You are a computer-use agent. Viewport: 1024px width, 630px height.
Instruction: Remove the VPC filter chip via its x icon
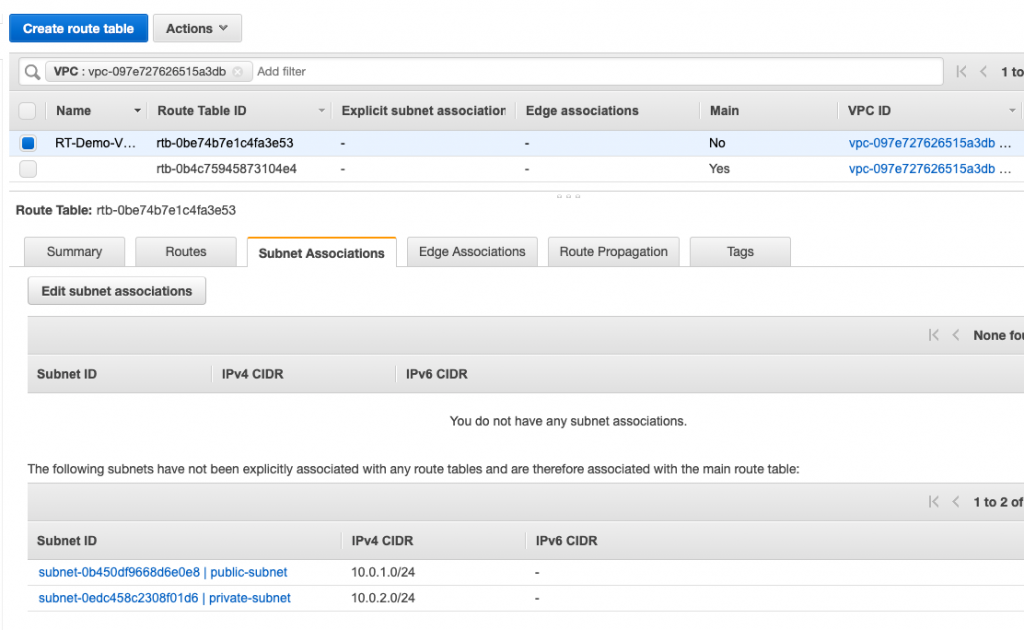point(238,72)
